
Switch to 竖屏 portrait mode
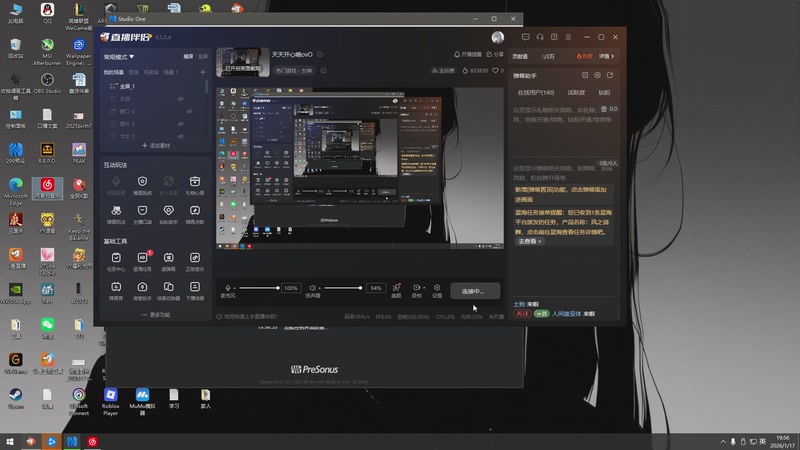pyautogui.click(x=203, y=57)
